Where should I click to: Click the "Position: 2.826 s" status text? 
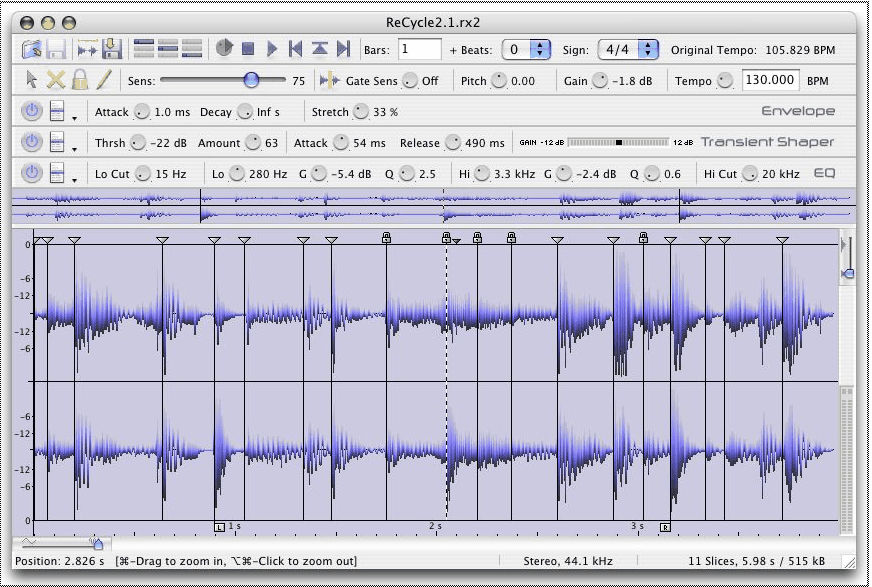tap(60, 561)
